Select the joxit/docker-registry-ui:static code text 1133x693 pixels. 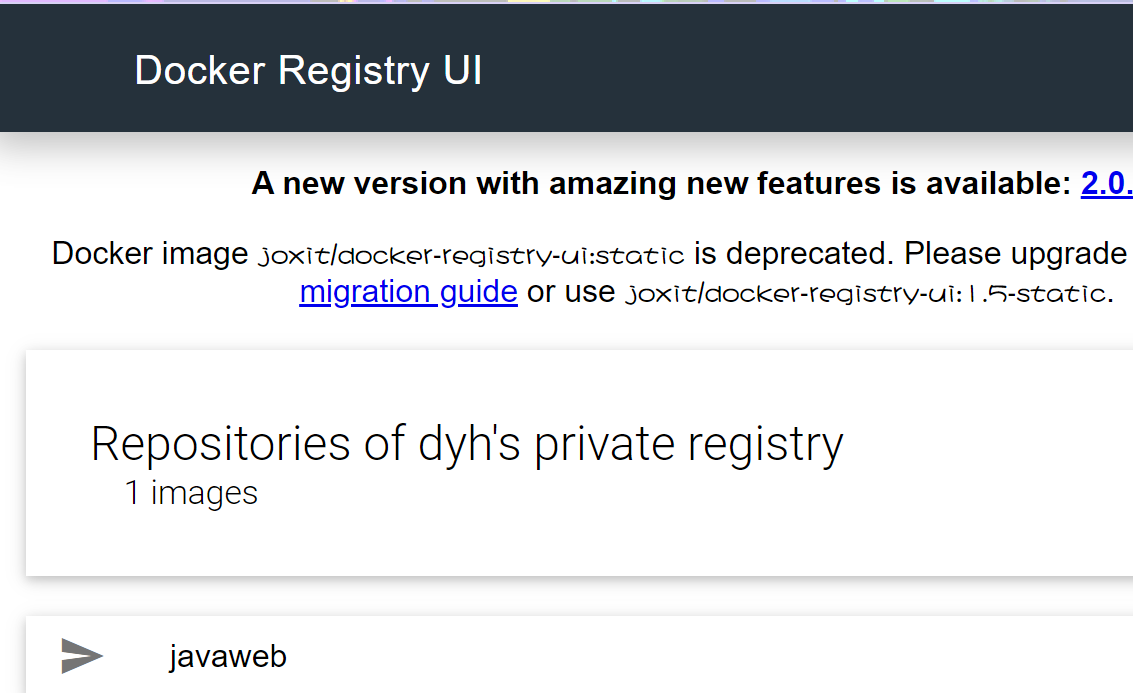[x=471, y=256]
